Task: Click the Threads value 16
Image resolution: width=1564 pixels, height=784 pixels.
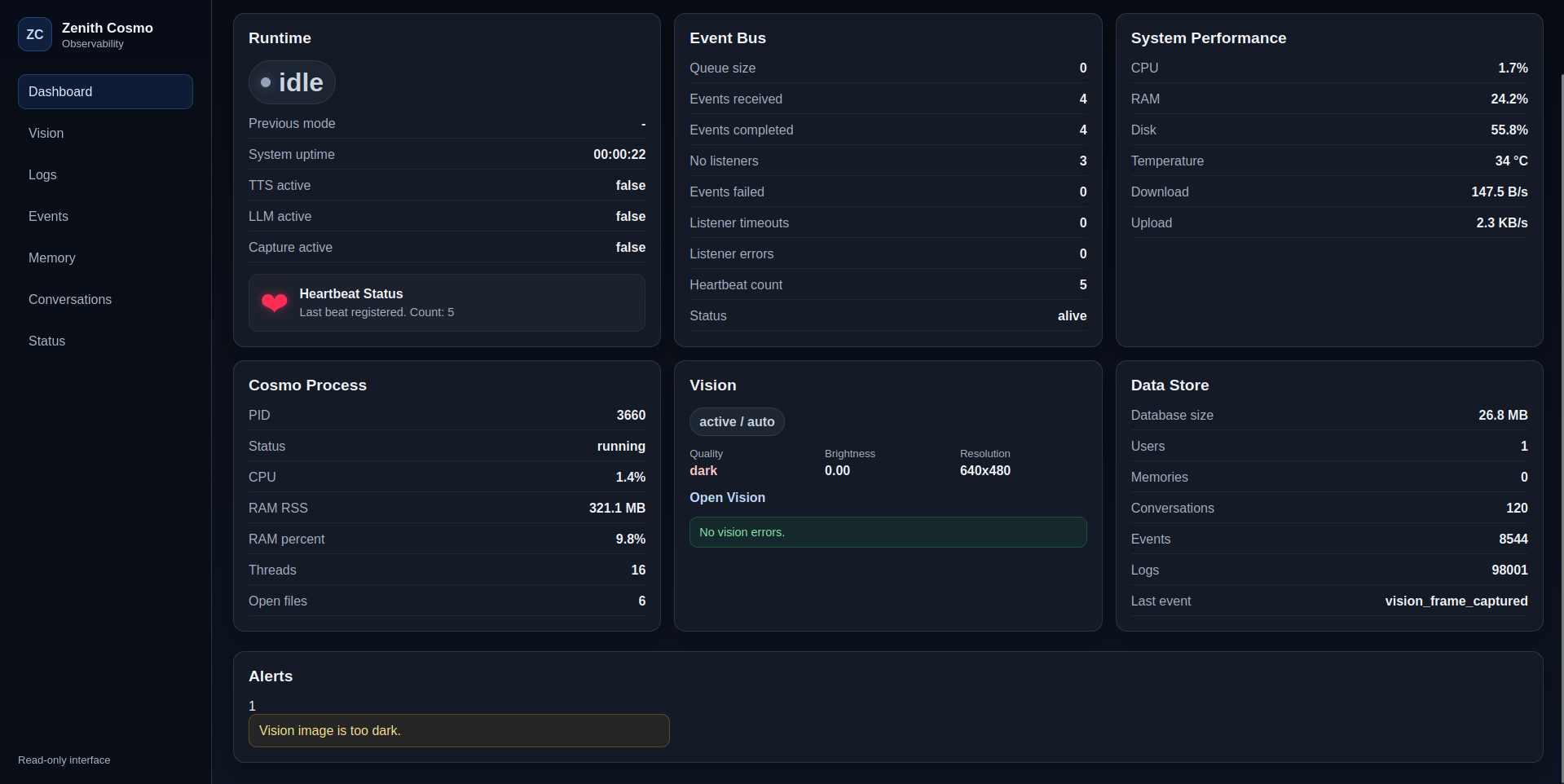Action: pos(638,570)
